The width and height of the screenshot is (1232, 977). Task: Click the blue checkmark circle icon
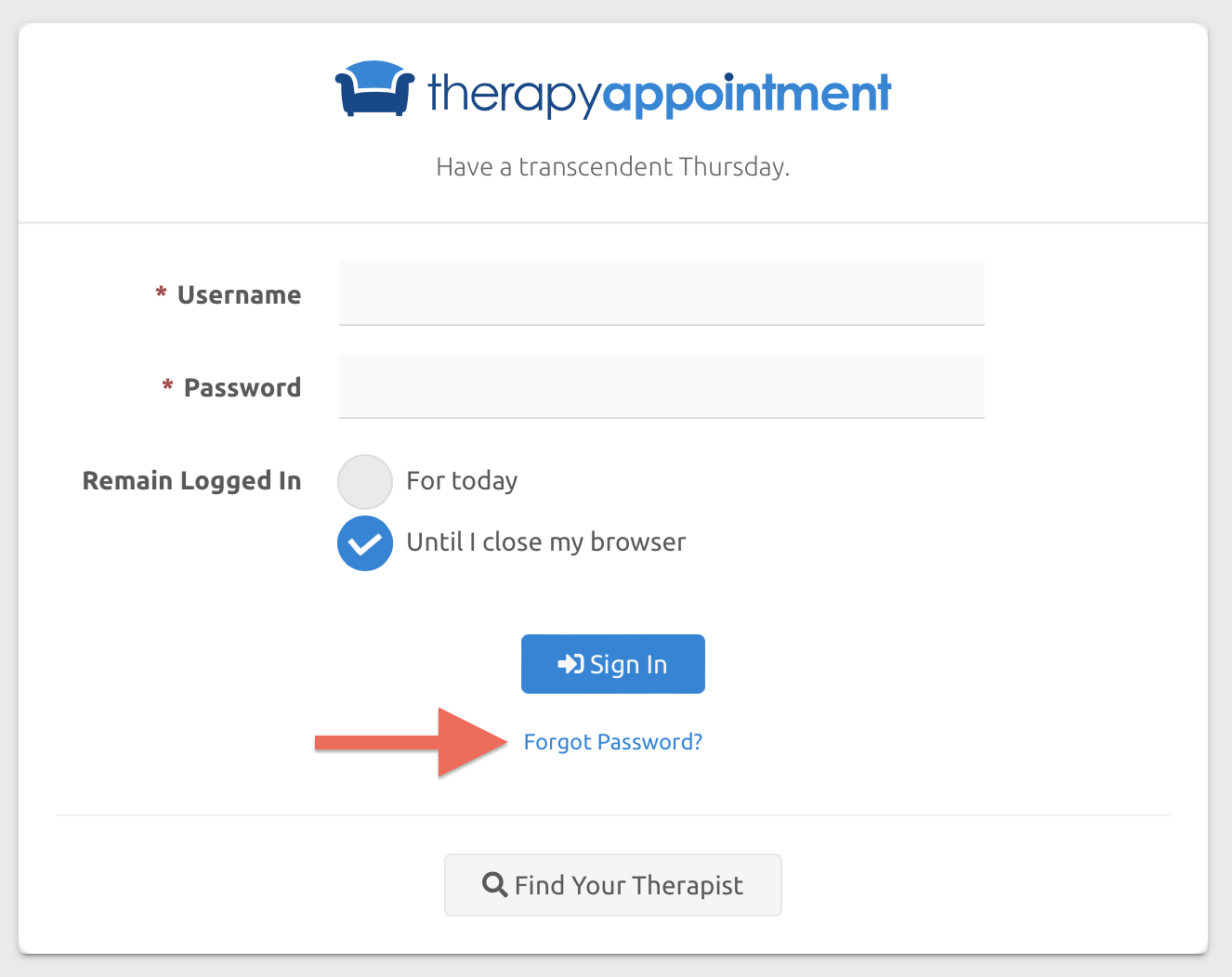365,542
